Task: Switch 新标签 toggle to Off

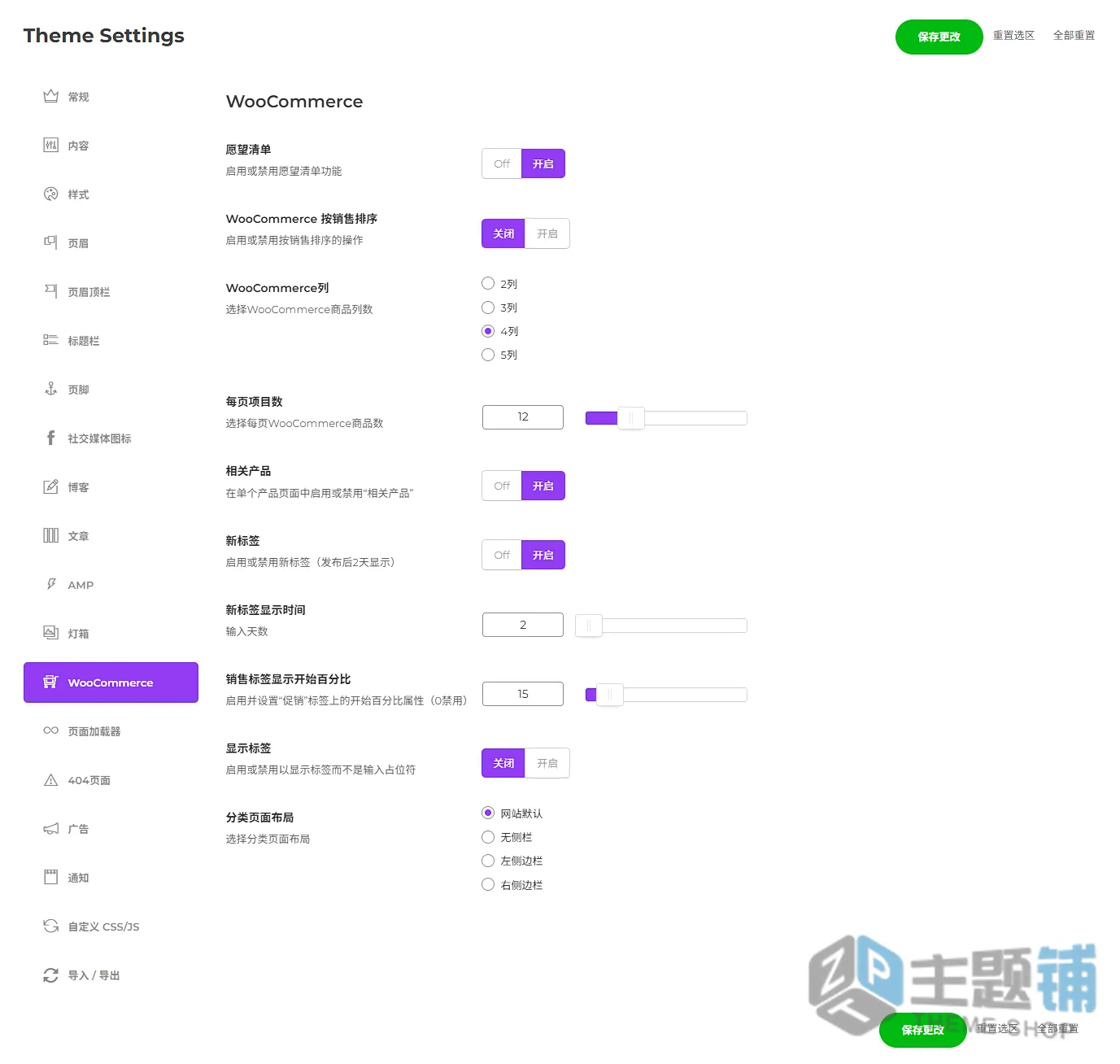Action: point(502,555)
